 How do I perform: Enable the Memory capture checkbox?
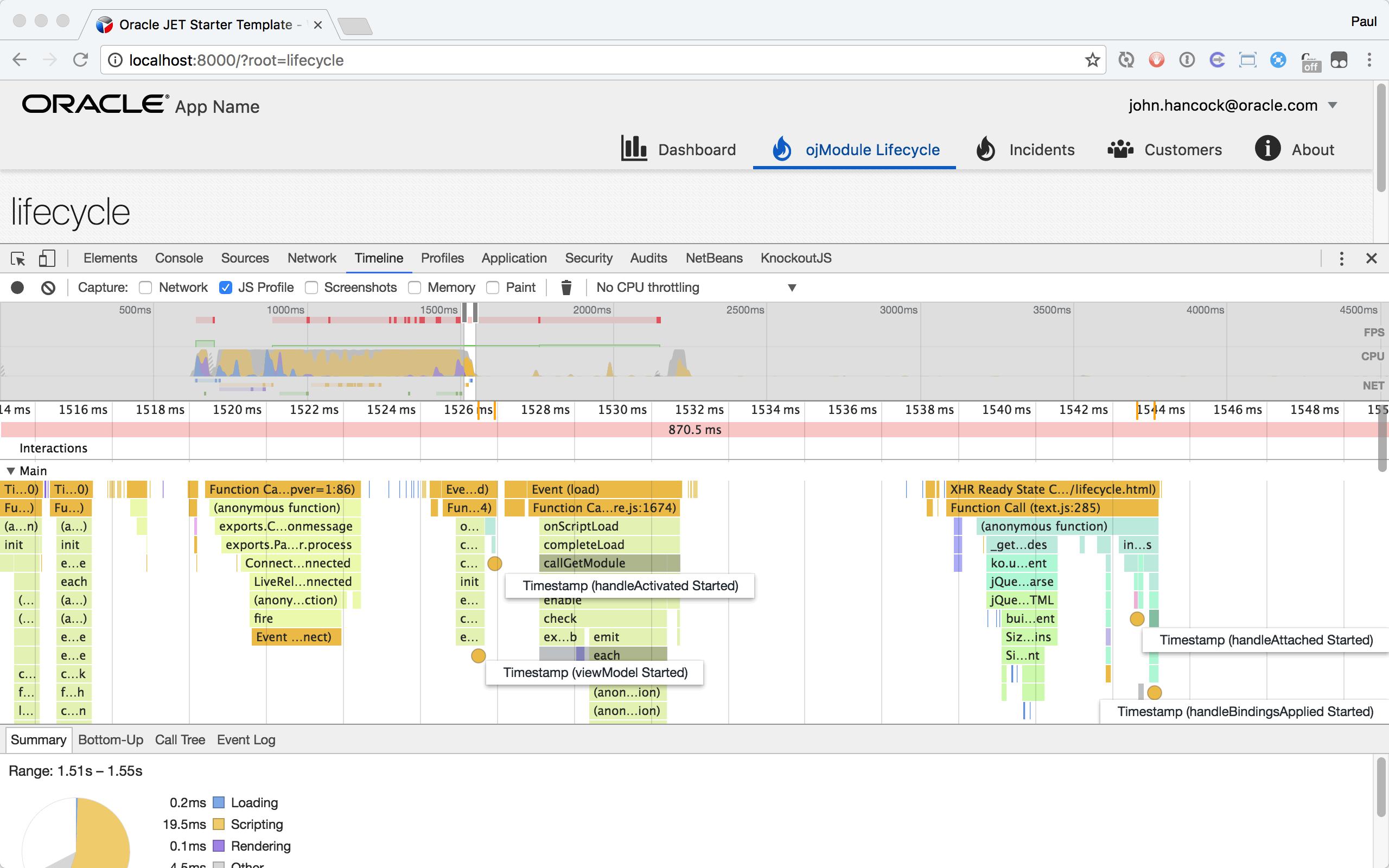[x=415, y=287]
